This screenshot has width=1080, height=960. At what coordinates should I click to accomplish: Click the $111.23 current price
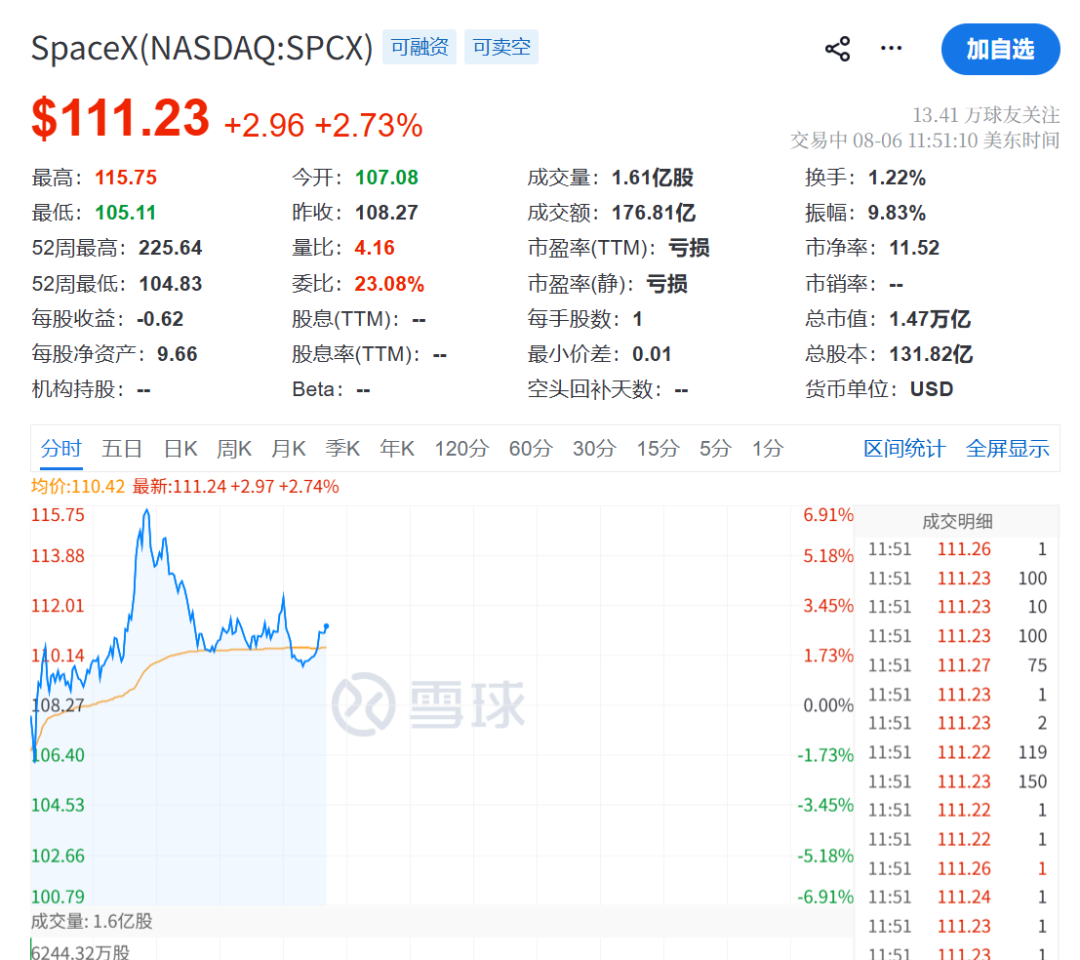tap(121, 118)
